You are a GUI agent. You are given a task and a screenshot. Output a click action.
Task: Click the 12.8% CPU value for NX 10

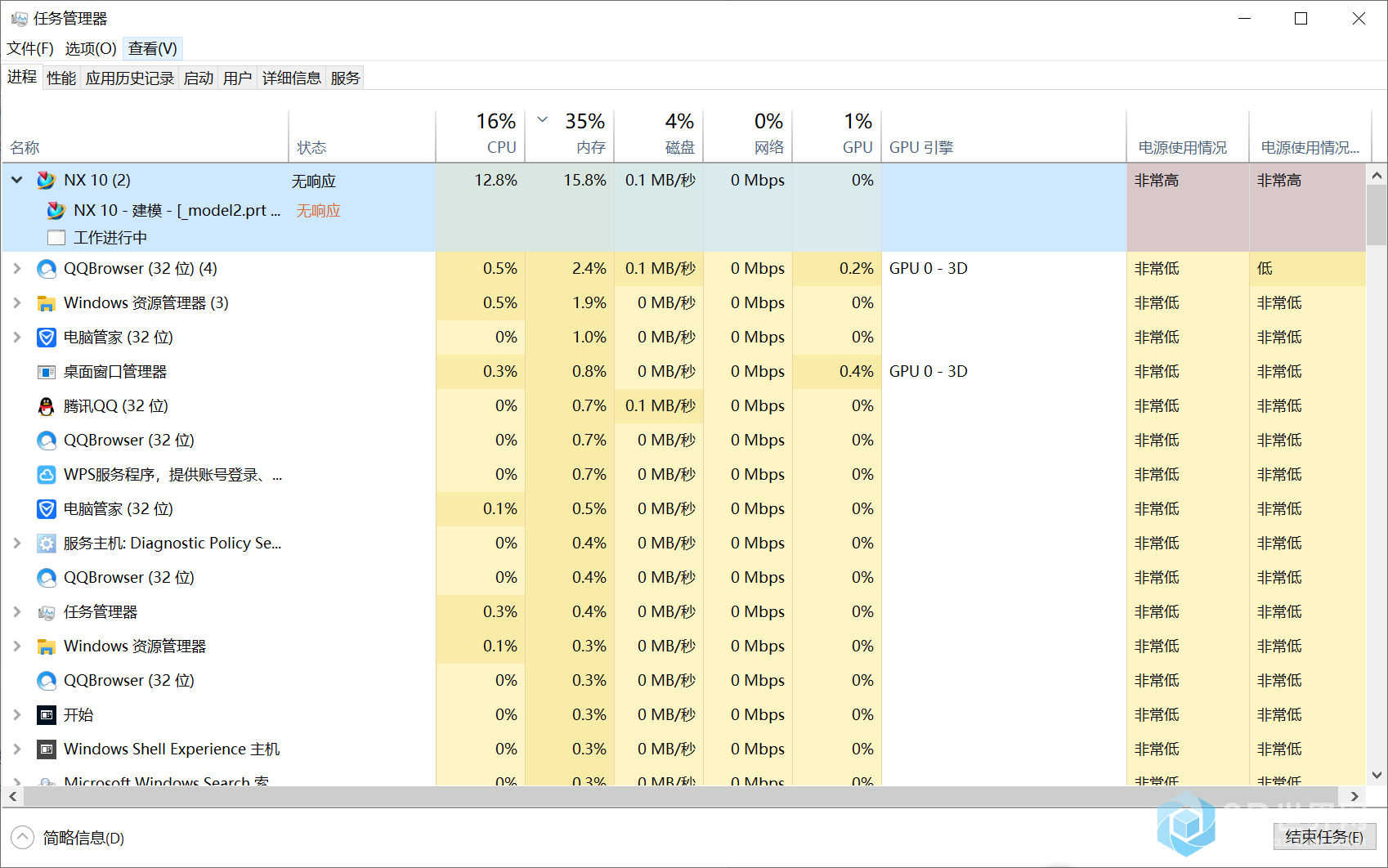(x=495, y=180)
